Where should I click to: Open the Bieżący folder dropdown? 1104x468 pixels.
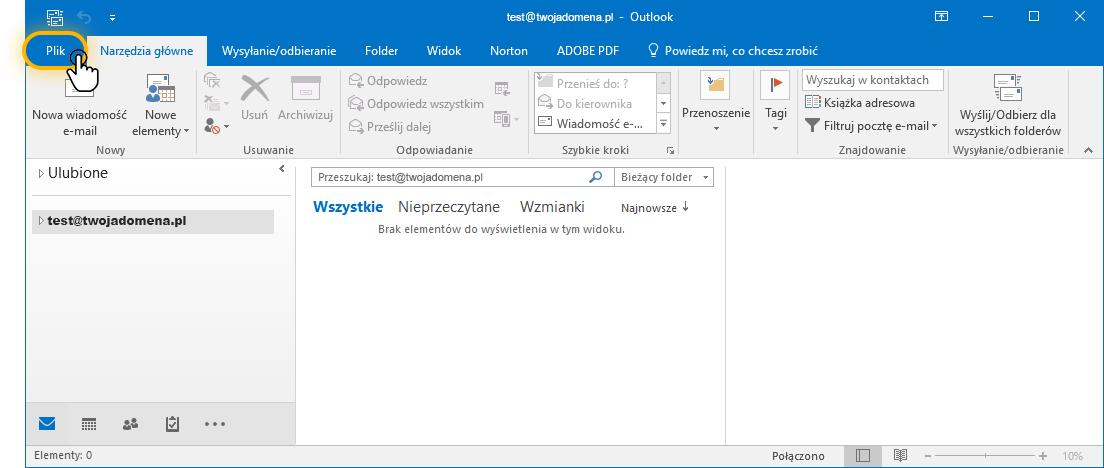point(663,177)
